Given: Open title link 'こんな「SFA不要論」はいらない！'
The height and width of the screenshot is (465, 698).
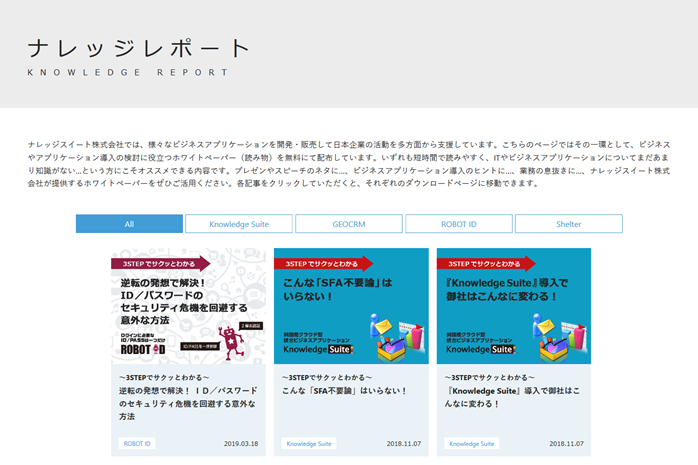Looking at the screenshot, I should pos(344,391).
